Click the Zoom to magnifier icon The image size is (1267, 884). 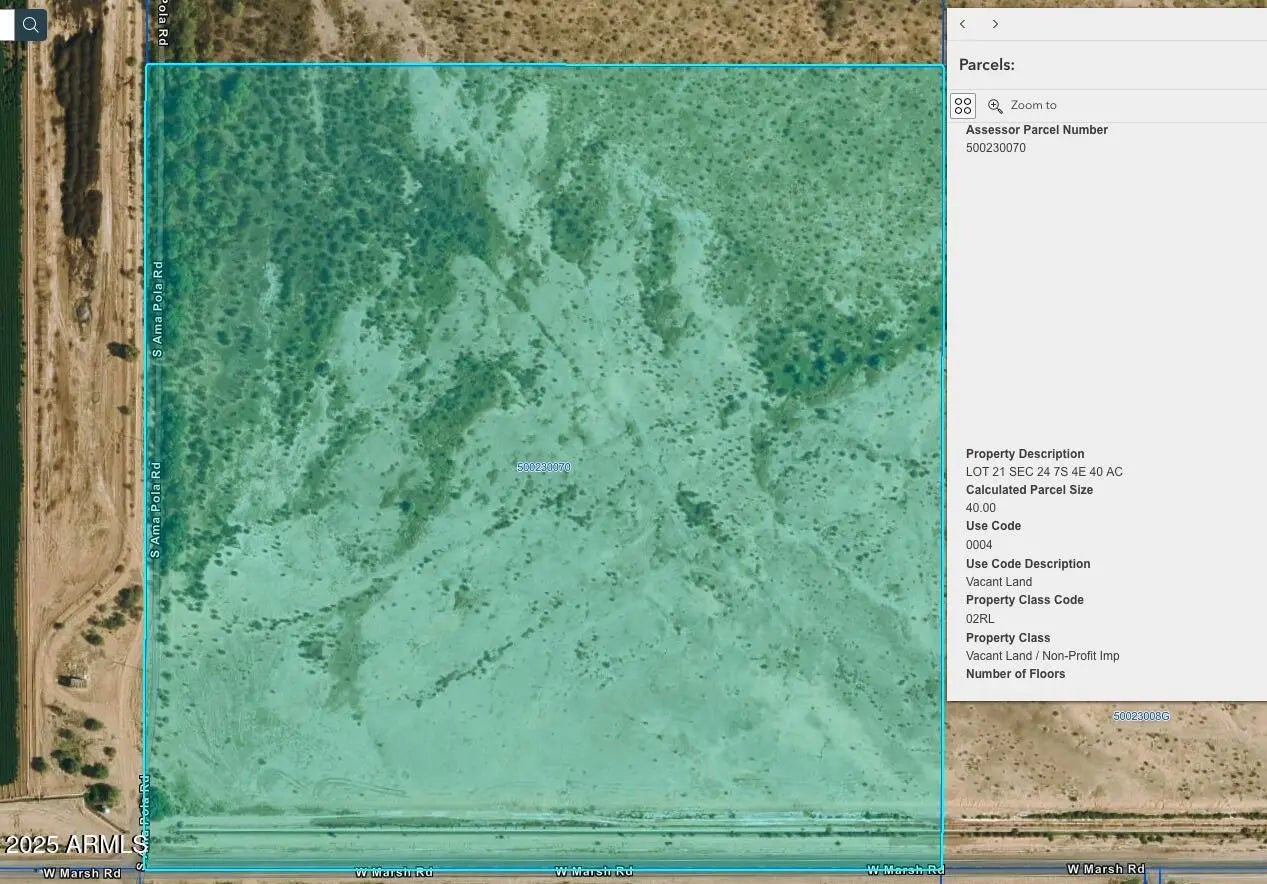point(995,106)
